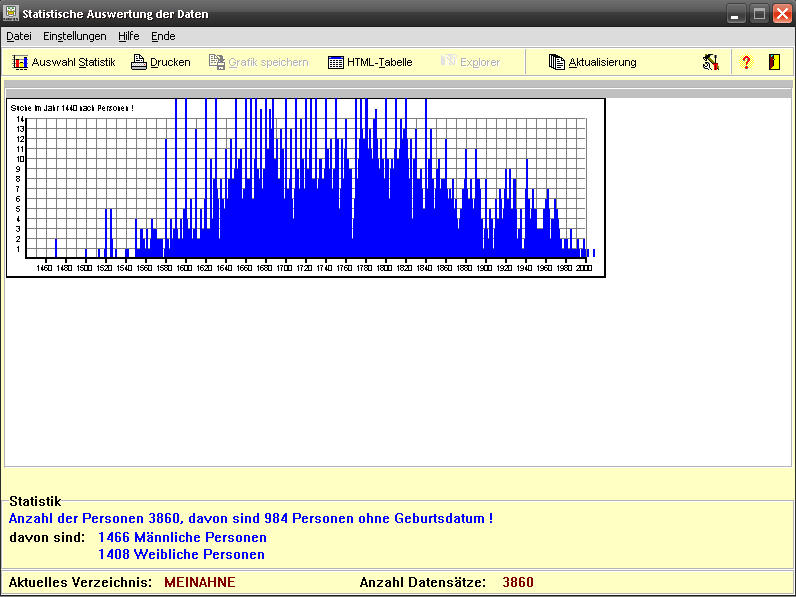
Task: Click the greyed Grafik speichern label
Action: [268, 62]
